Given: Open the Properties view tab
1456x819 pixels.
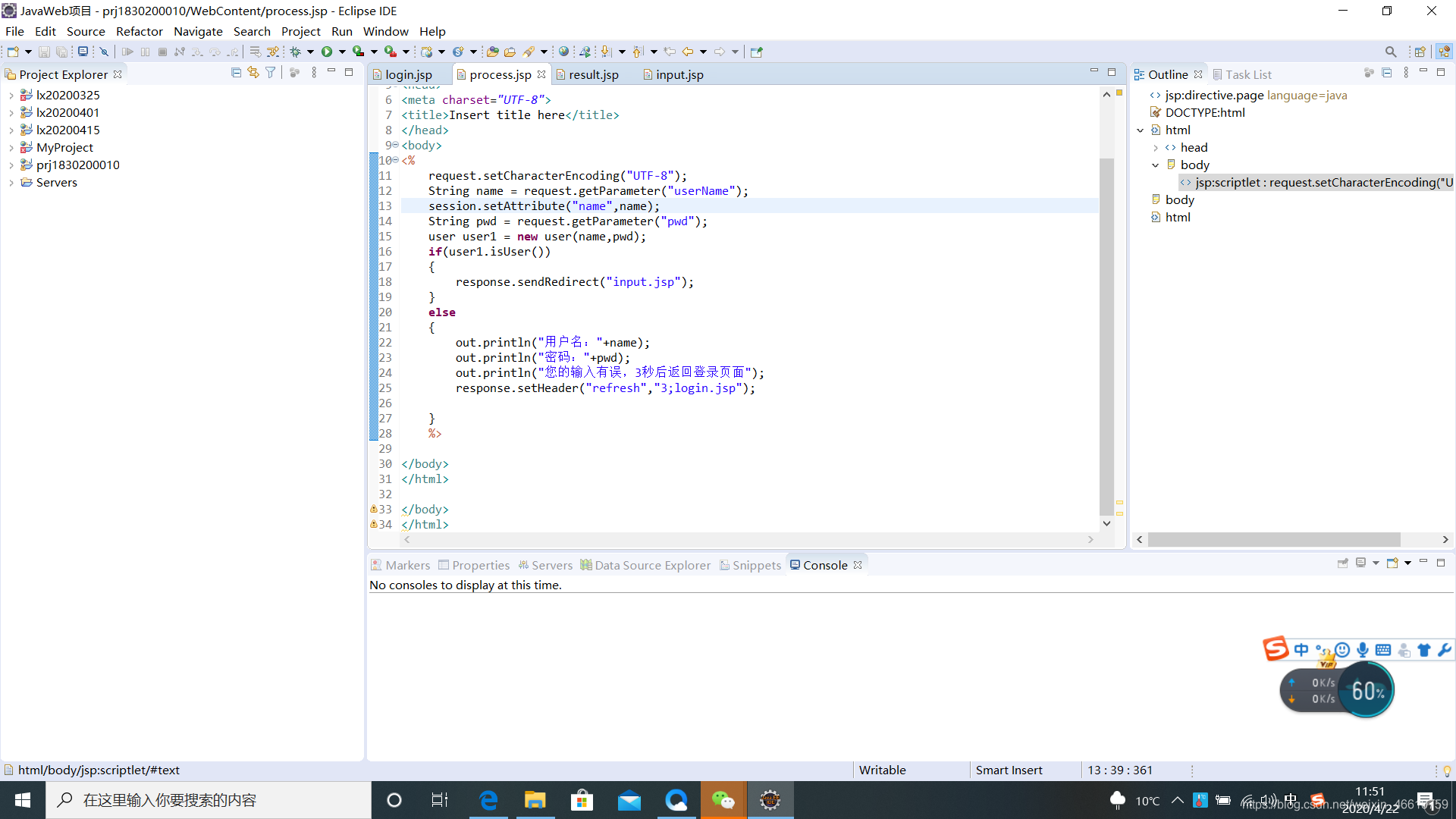Looking at the screenshot, I should 474,565.
